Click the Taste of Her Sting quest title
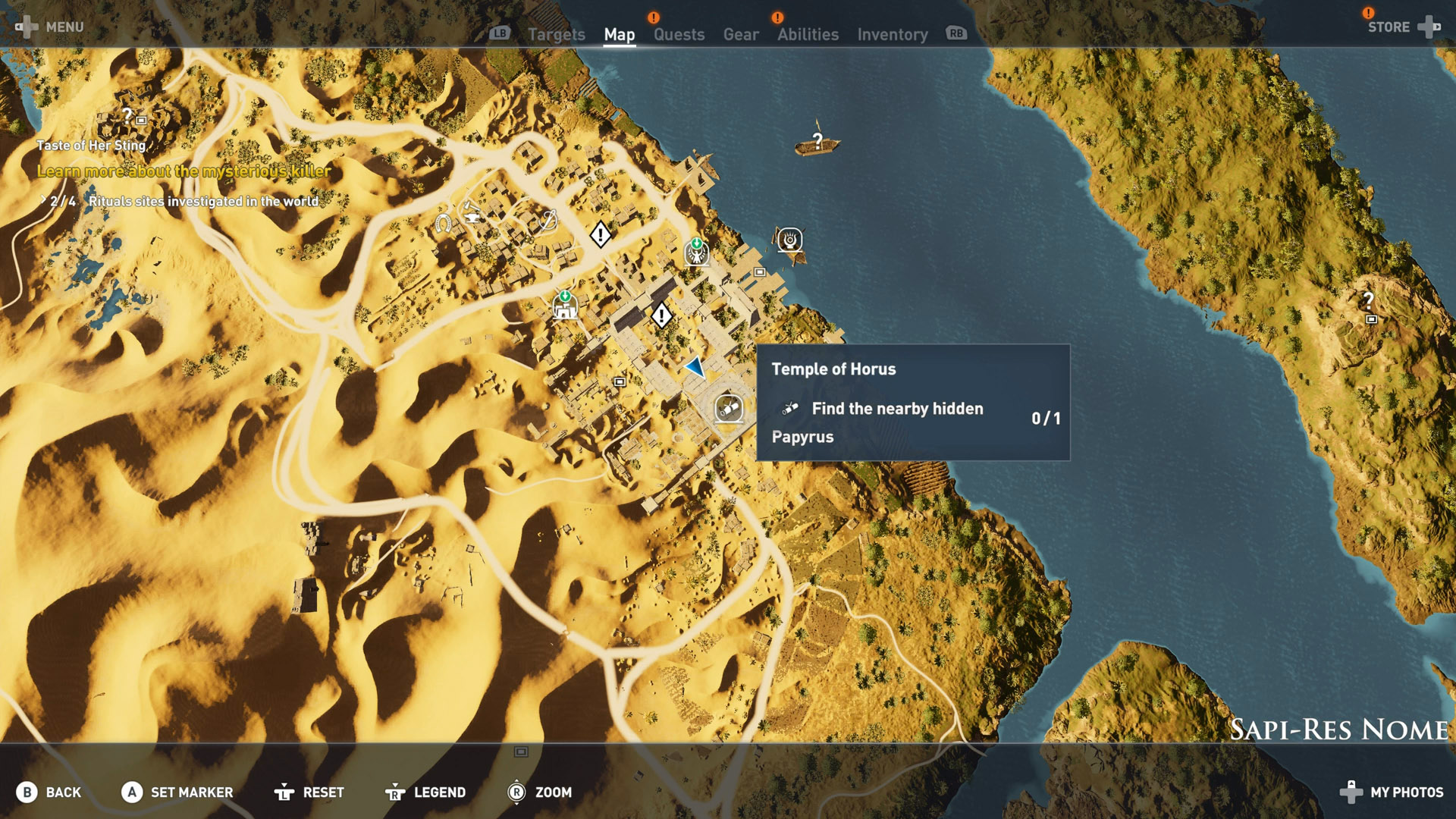 91,146
